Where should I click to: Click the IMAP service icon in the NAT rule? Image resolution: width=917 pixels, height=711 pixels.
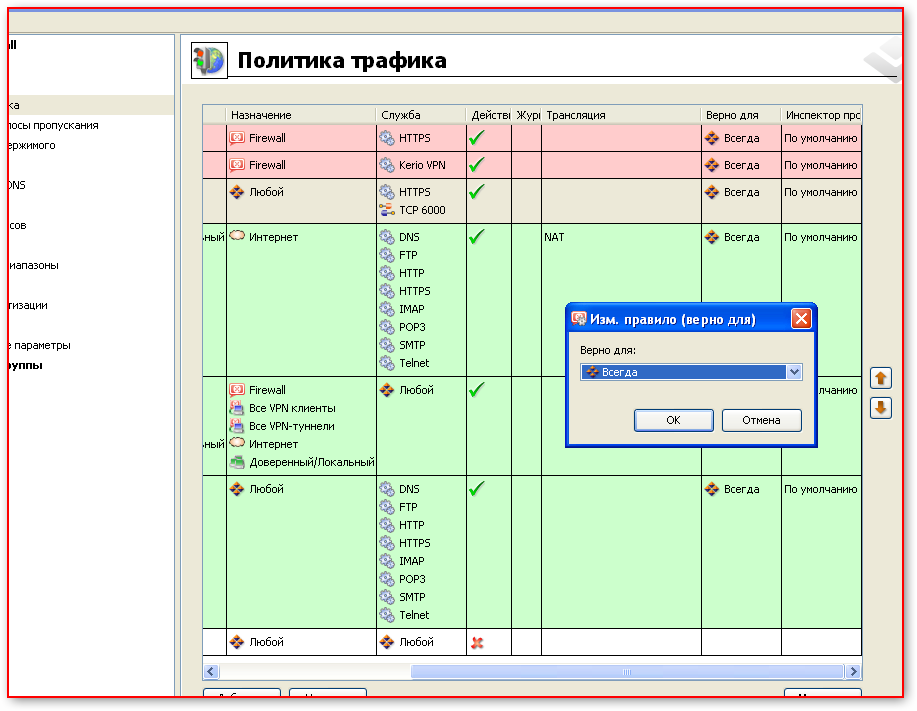[x=387, y=309]
